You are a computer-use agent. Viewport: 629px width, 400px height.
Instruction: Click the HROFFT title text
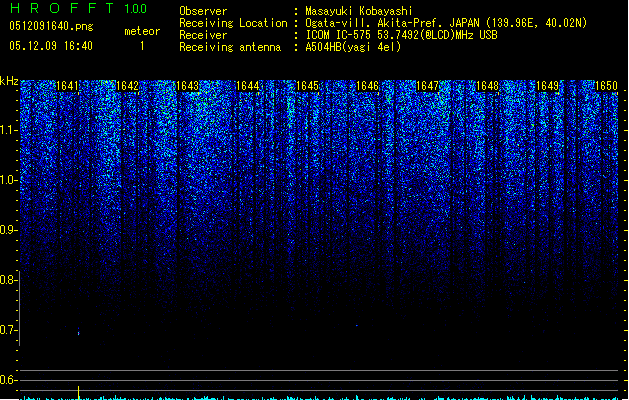tap(62, 8)
